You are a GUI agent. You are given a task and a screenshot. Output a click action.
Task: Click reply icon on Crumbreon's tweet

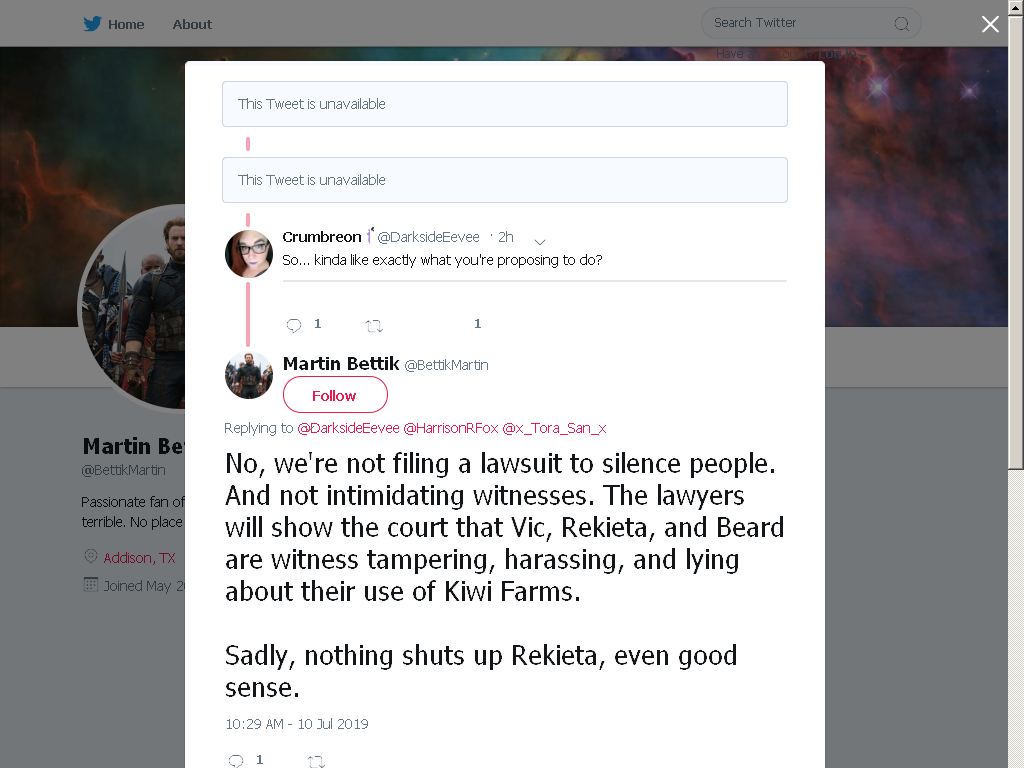(x=294, y=325)
